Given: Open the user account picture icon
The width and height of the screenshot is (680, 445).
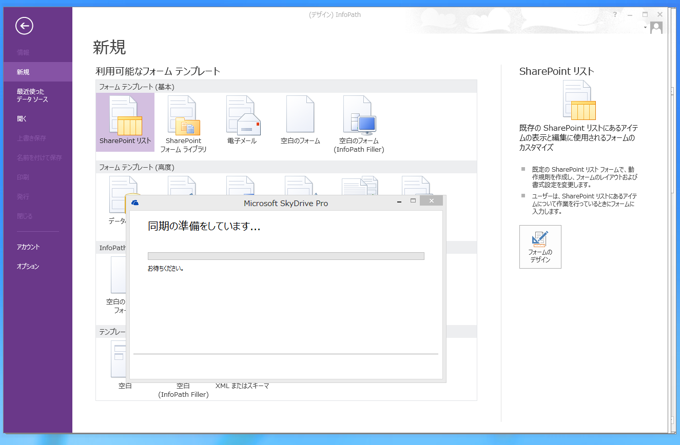Looking at the screenshot, I should click(x=656, y=28).
